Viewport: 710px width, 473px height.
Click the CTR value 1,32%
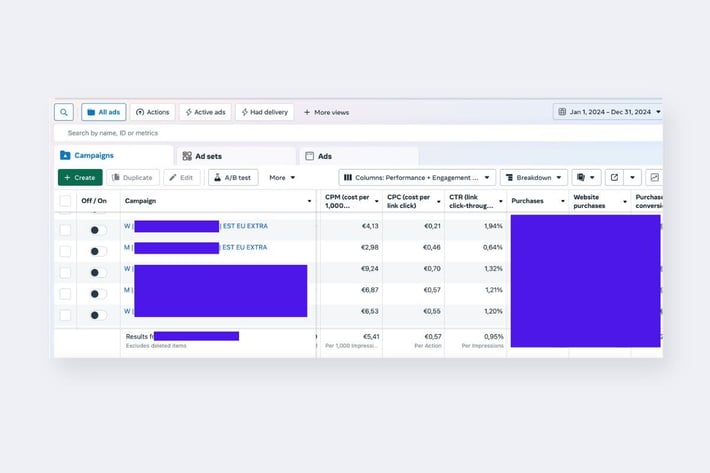493,268
